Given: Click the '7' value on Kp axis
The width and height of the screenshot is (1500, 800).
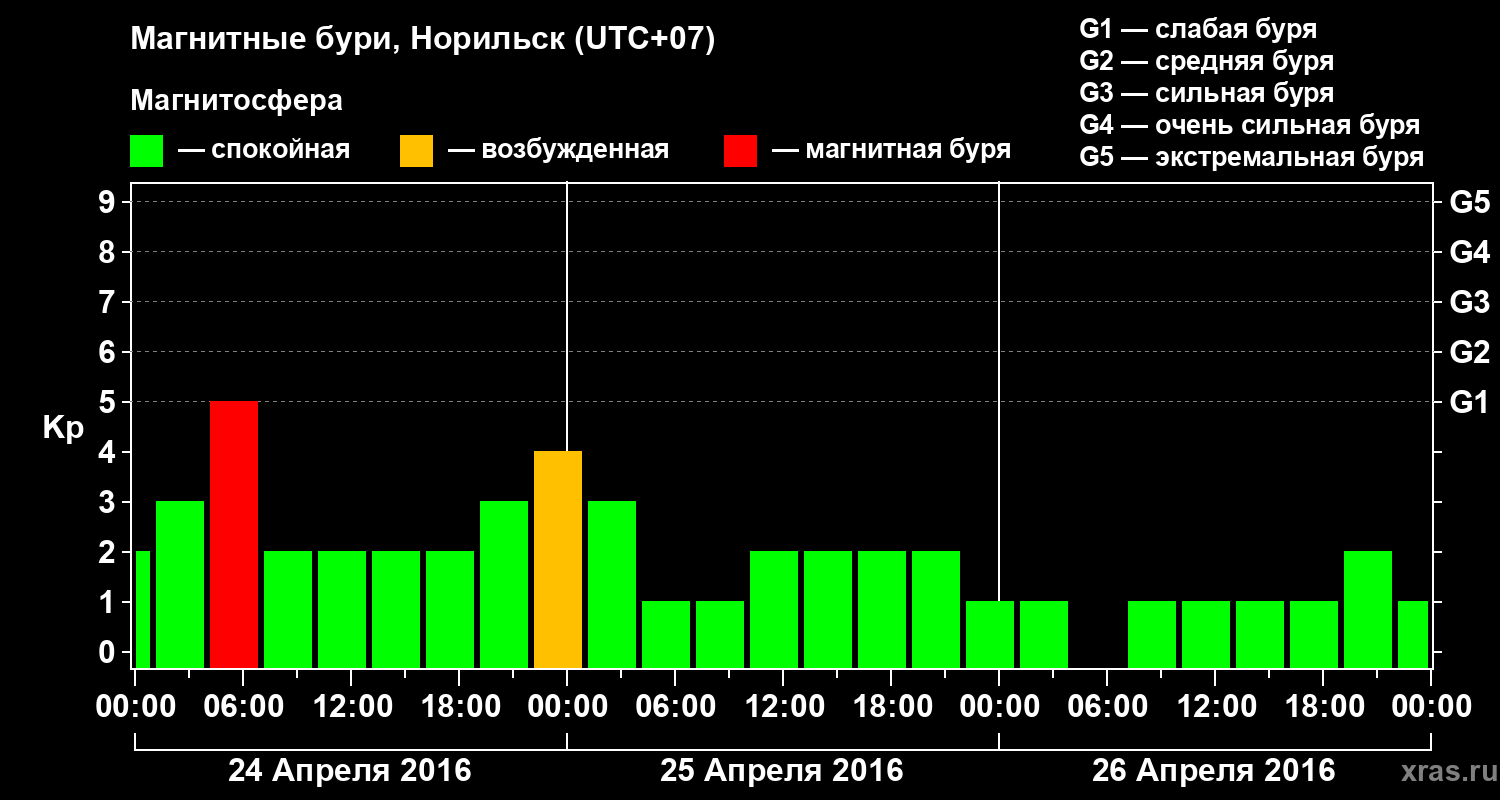Looking at the screenshot, I should click(x=109, y=302).
